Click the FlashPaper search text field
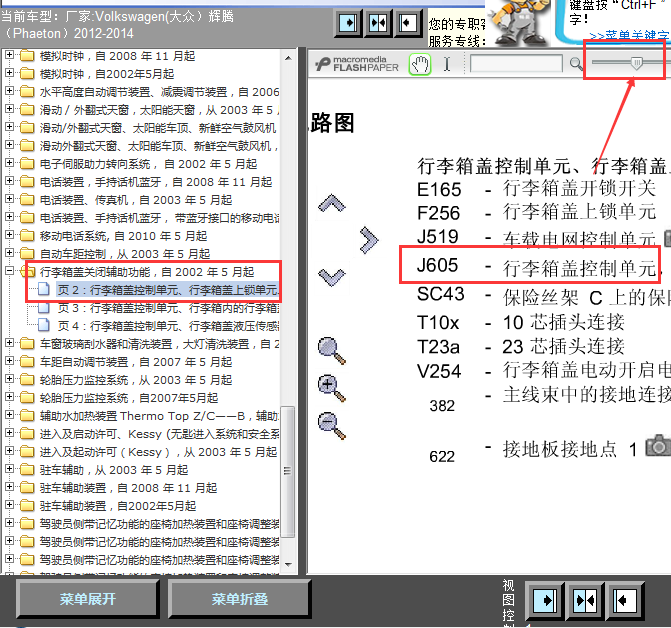Viewport: 671px width, 628px height. click(x=516, y=64)
